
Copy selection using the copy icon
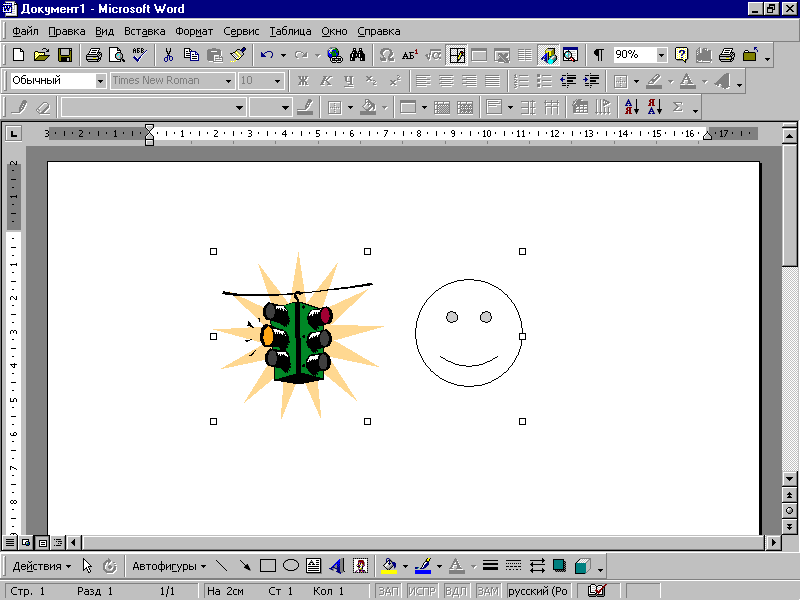point(191,55)
